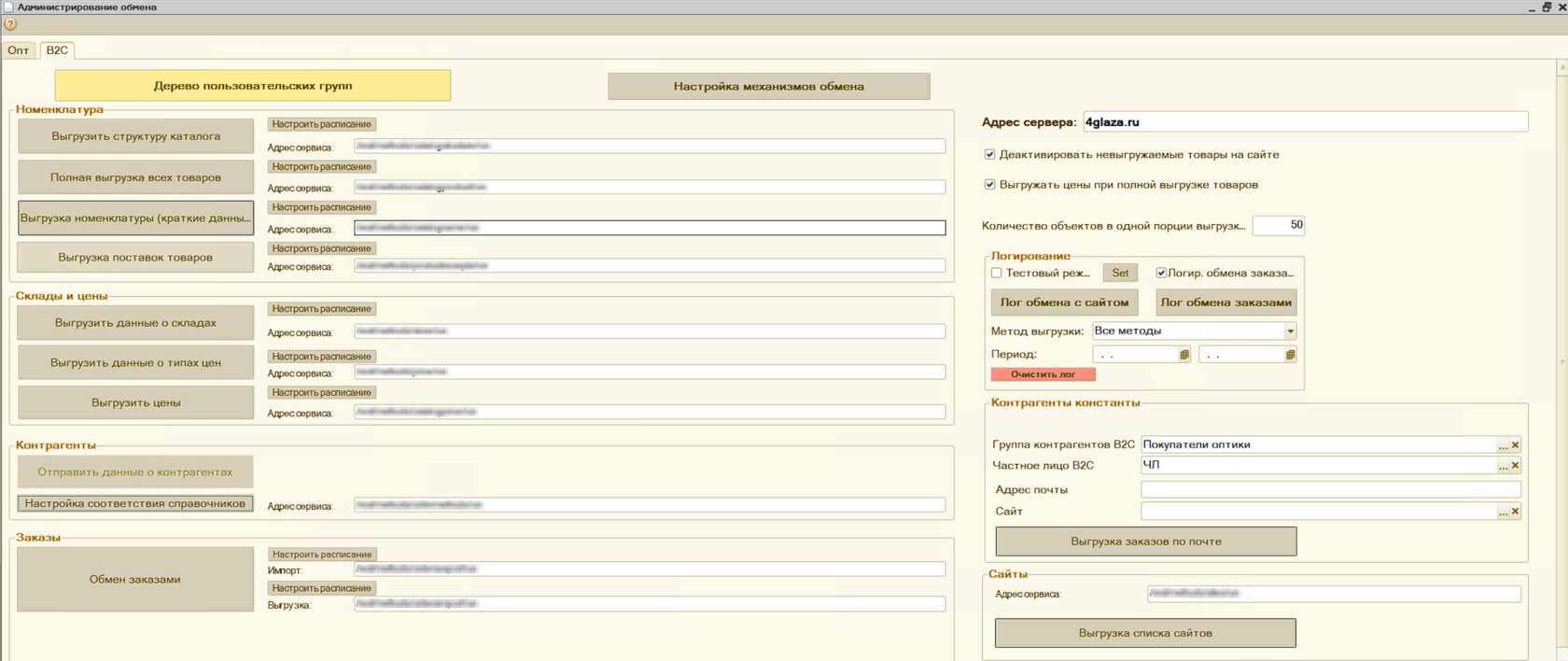Focus the Адрес почты input field
Viewport: 1568px width, 661px height.
click(x=1331, y=489)
